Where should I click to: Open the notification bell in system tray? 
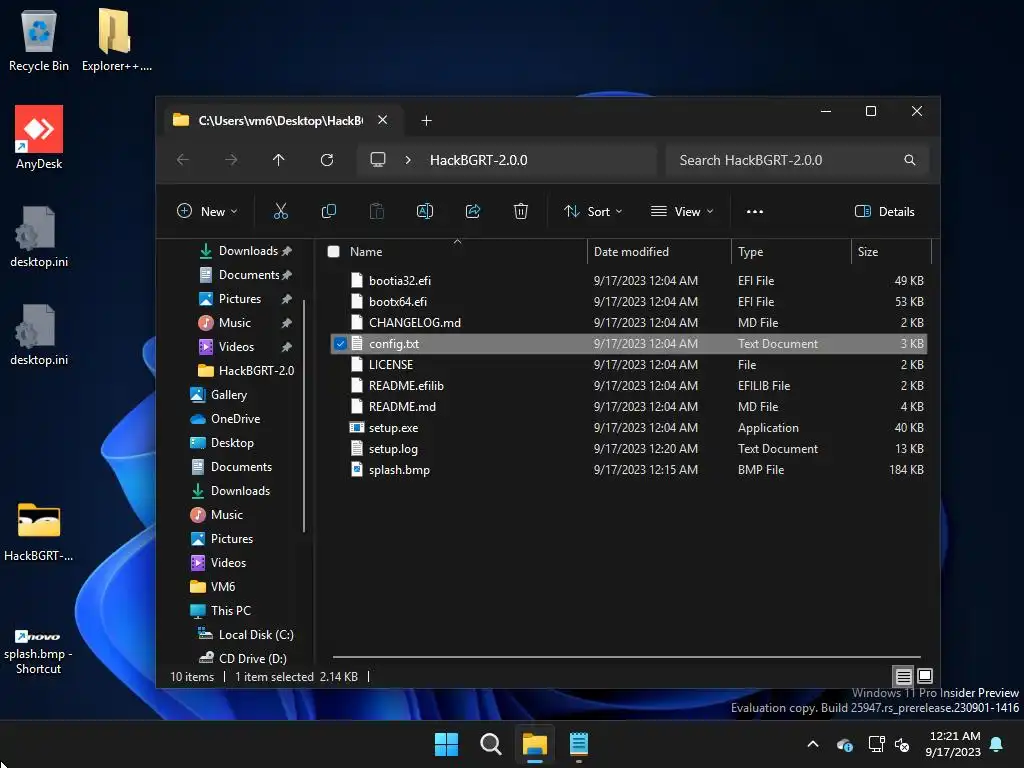click(997, 744)
